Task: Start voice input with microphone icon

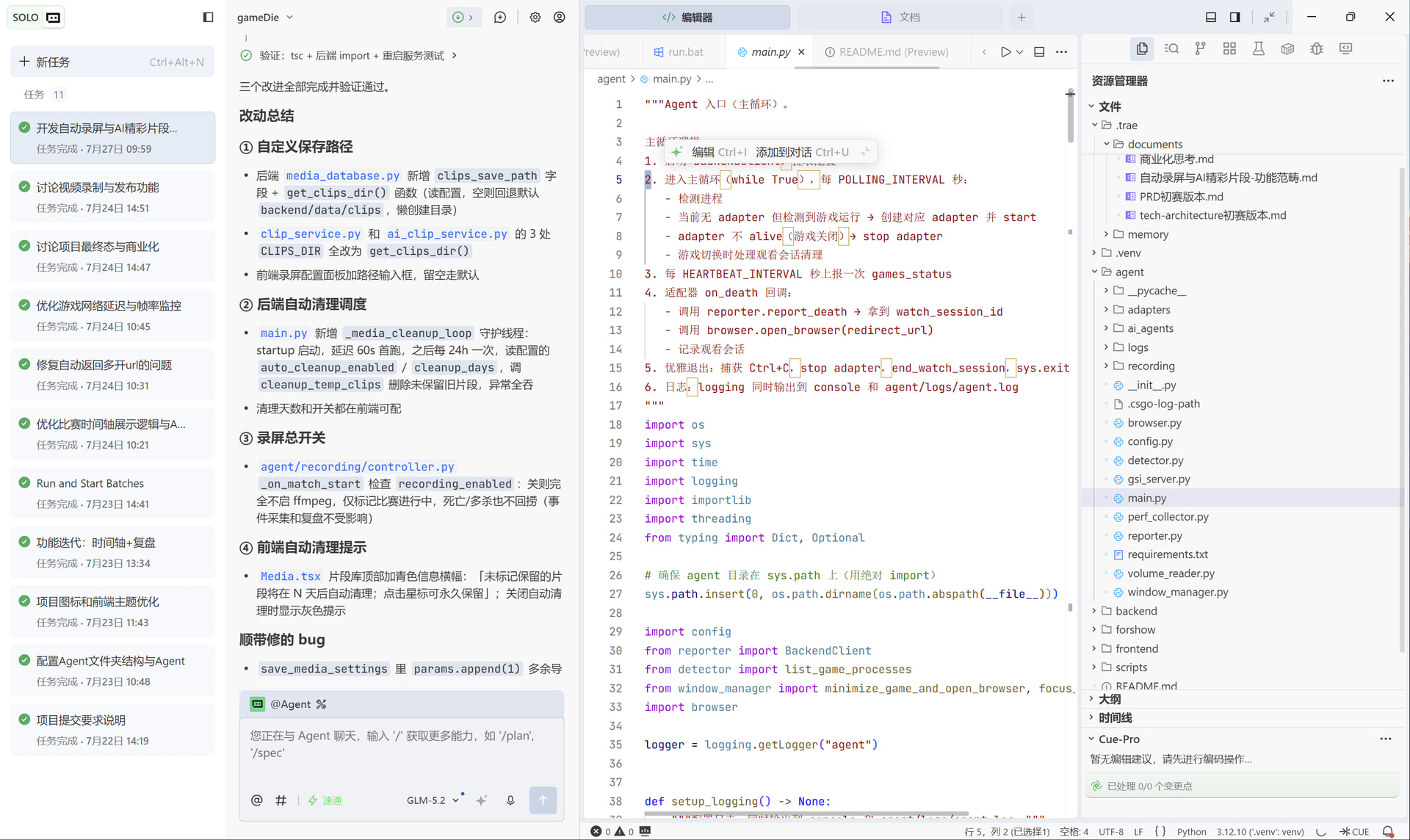Action: click(510, 800)
